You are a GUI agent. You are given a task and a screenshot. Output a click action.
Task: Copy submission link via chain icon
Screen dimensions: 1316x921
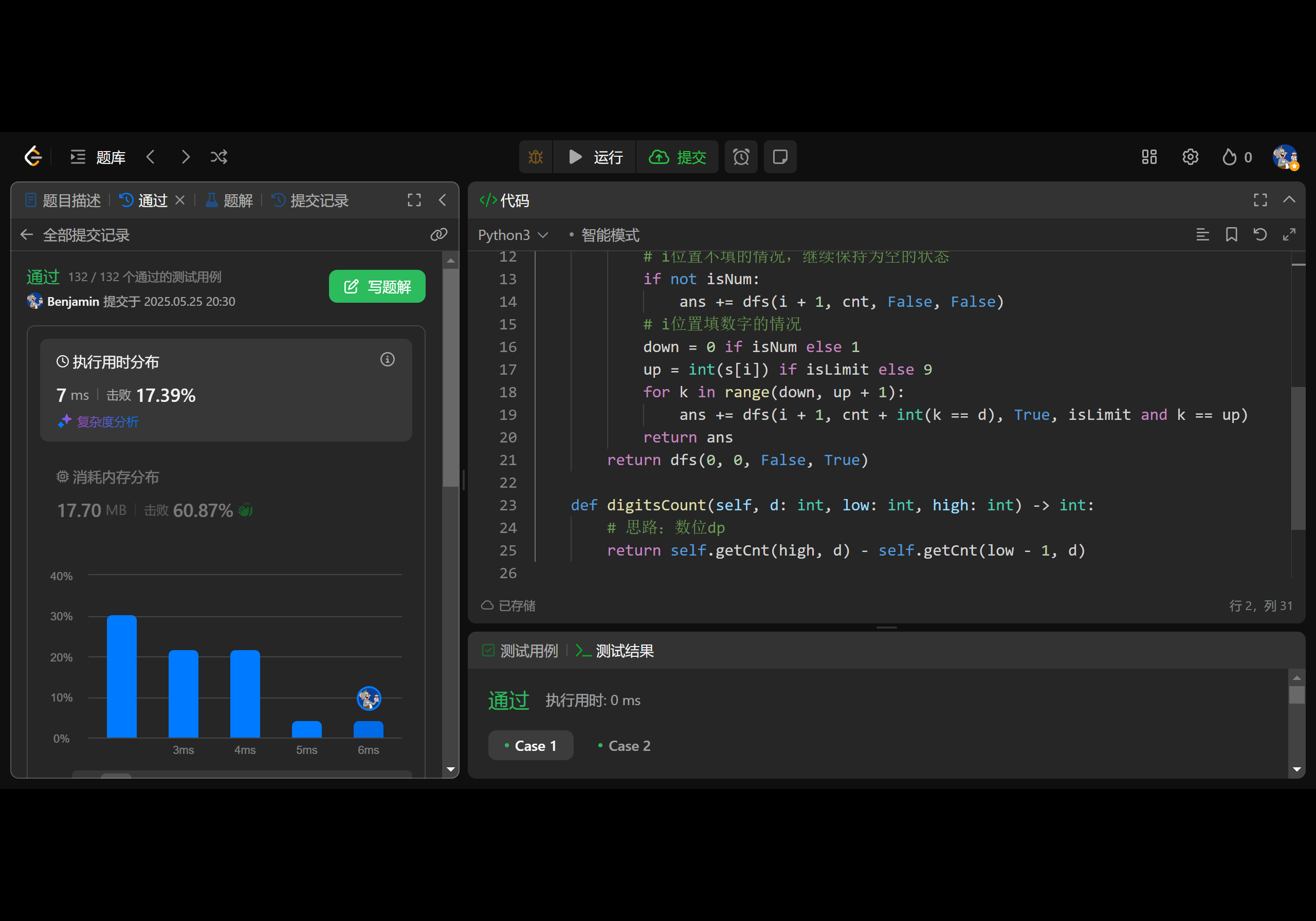438,234
